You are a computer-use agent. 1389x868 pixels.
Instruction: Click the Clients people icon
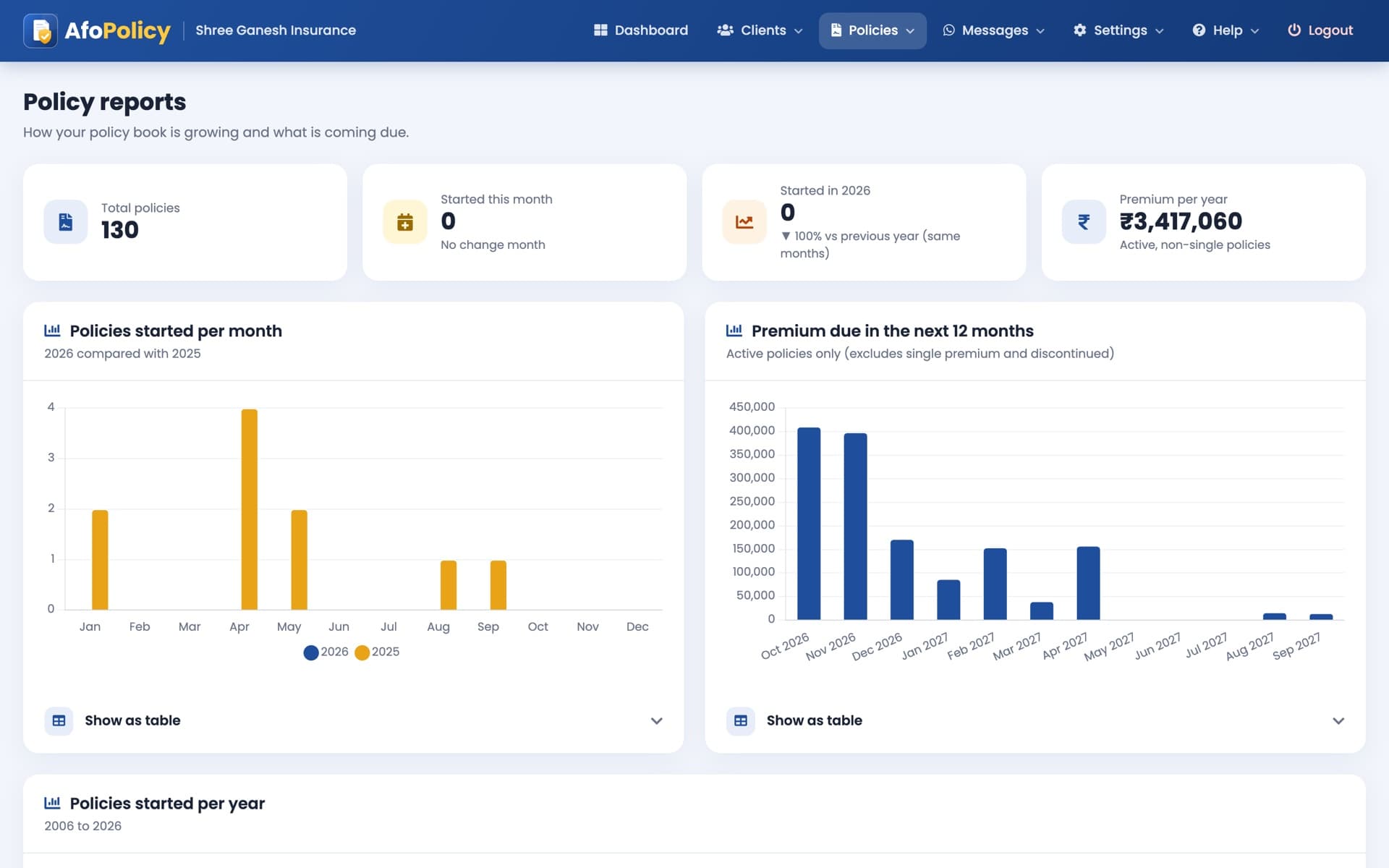coord(725,30)
